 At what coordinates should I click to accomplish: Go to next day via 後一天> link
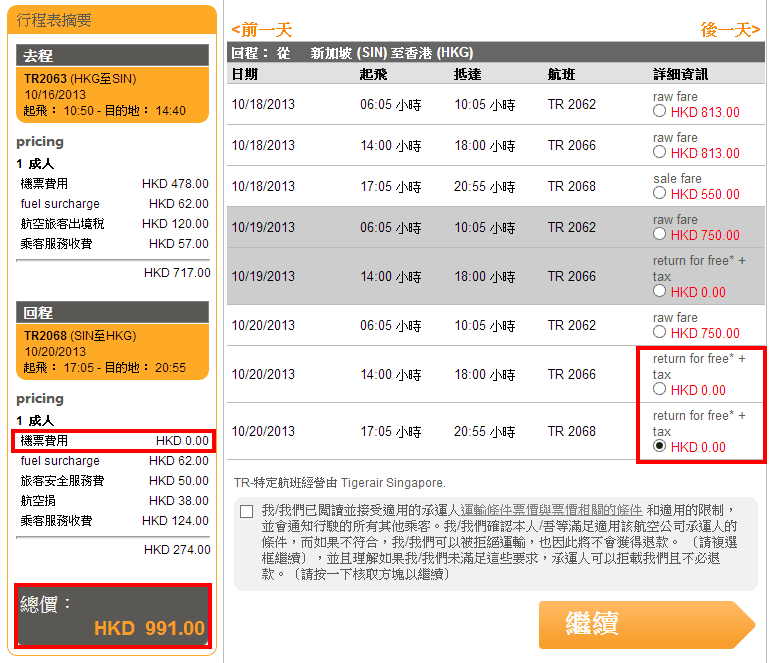(730, 30)
